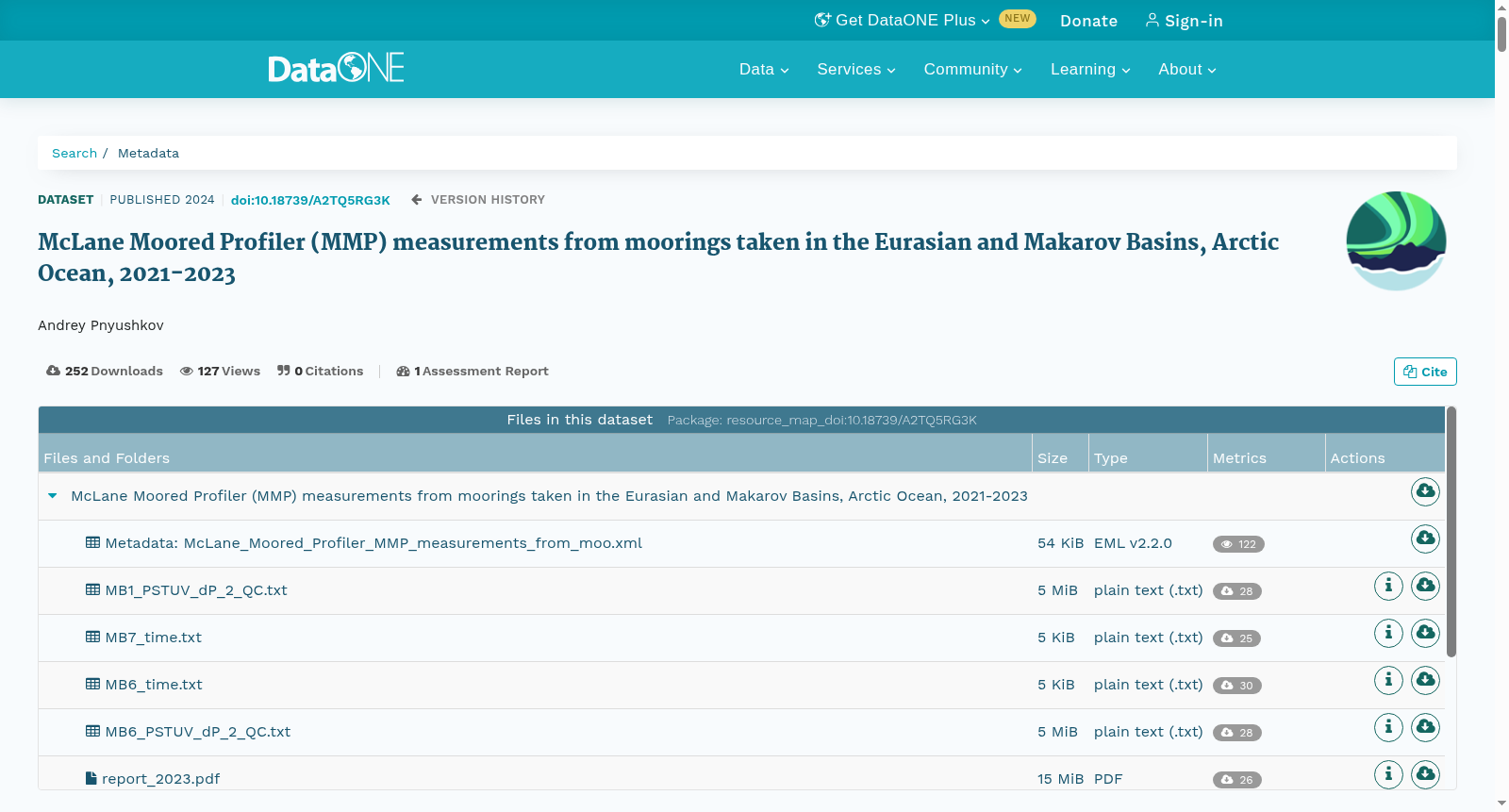Show info for report_2023.pdf
This screenshot has width=1509, height=812.
[x=1388, y=774]
